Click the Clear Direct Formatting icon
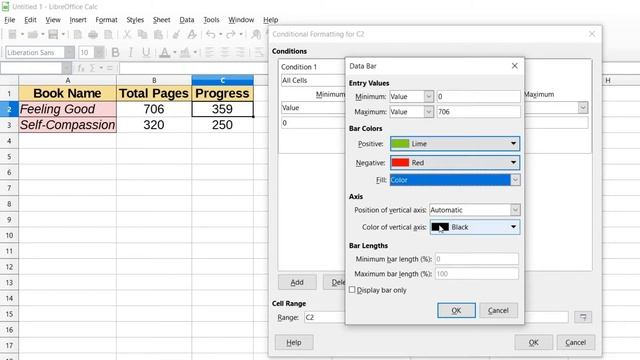The height and width of the screenshot is (360, 640). (x=192, y=35)
